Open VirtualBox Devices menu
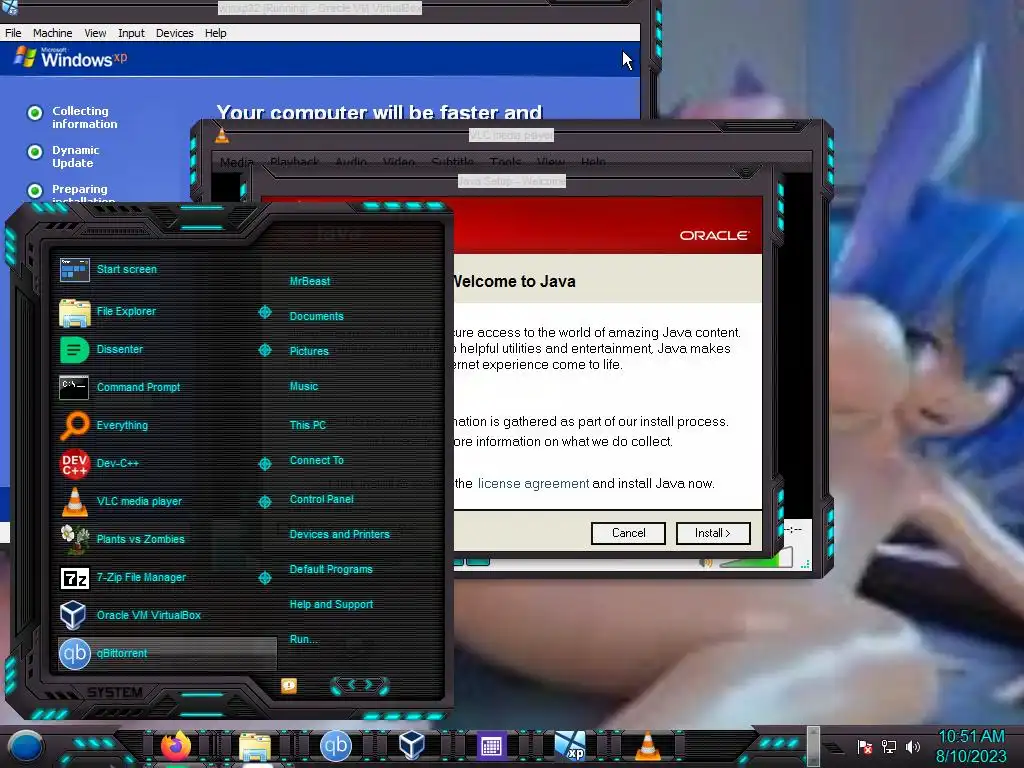This screenshot has height=768, width=1024. (x=174, y=33)
